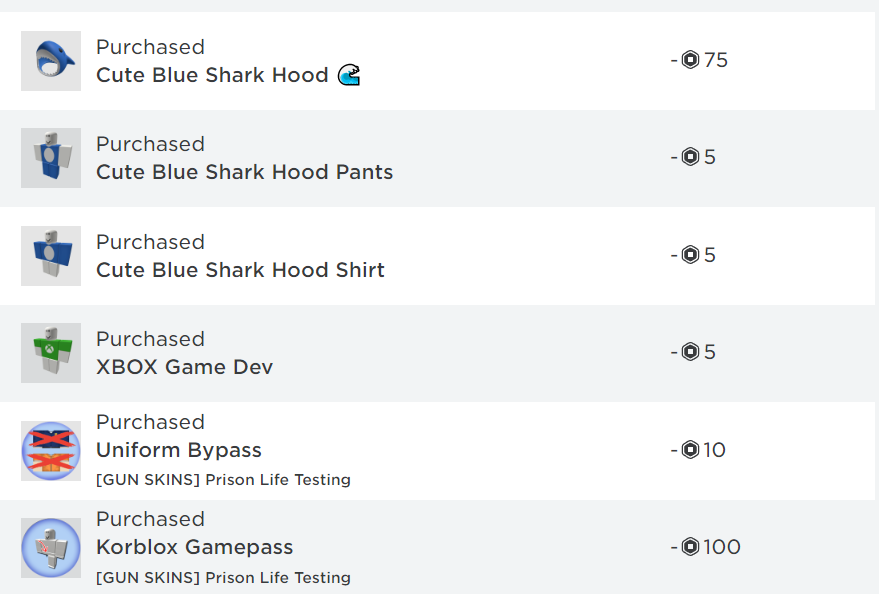Open the Uniform Bypass gamepass link
The image size is (879, 594).
click(179, 450)
